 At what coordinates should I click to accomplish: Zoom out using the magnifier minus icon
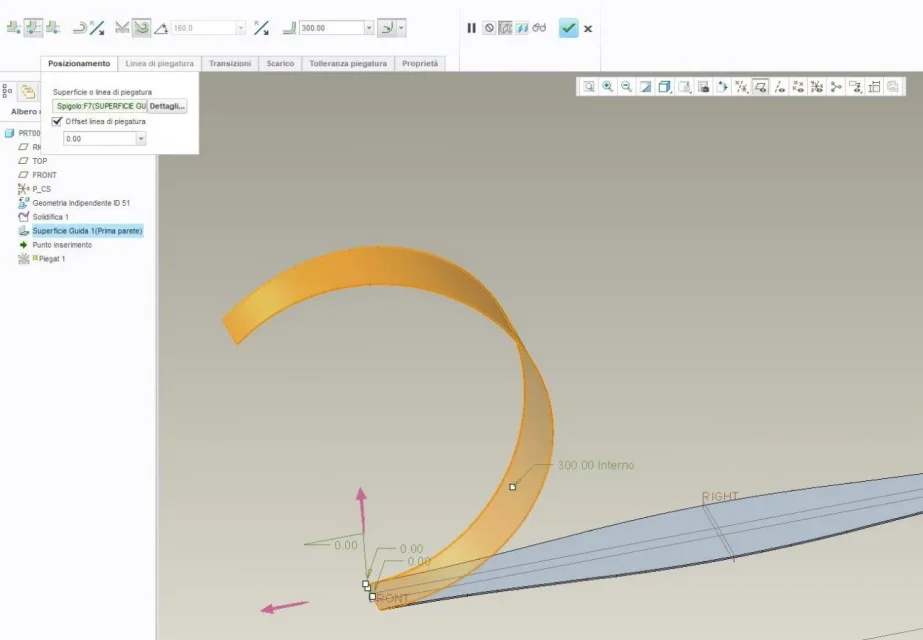pyautogui.click(x=626, y=87)
